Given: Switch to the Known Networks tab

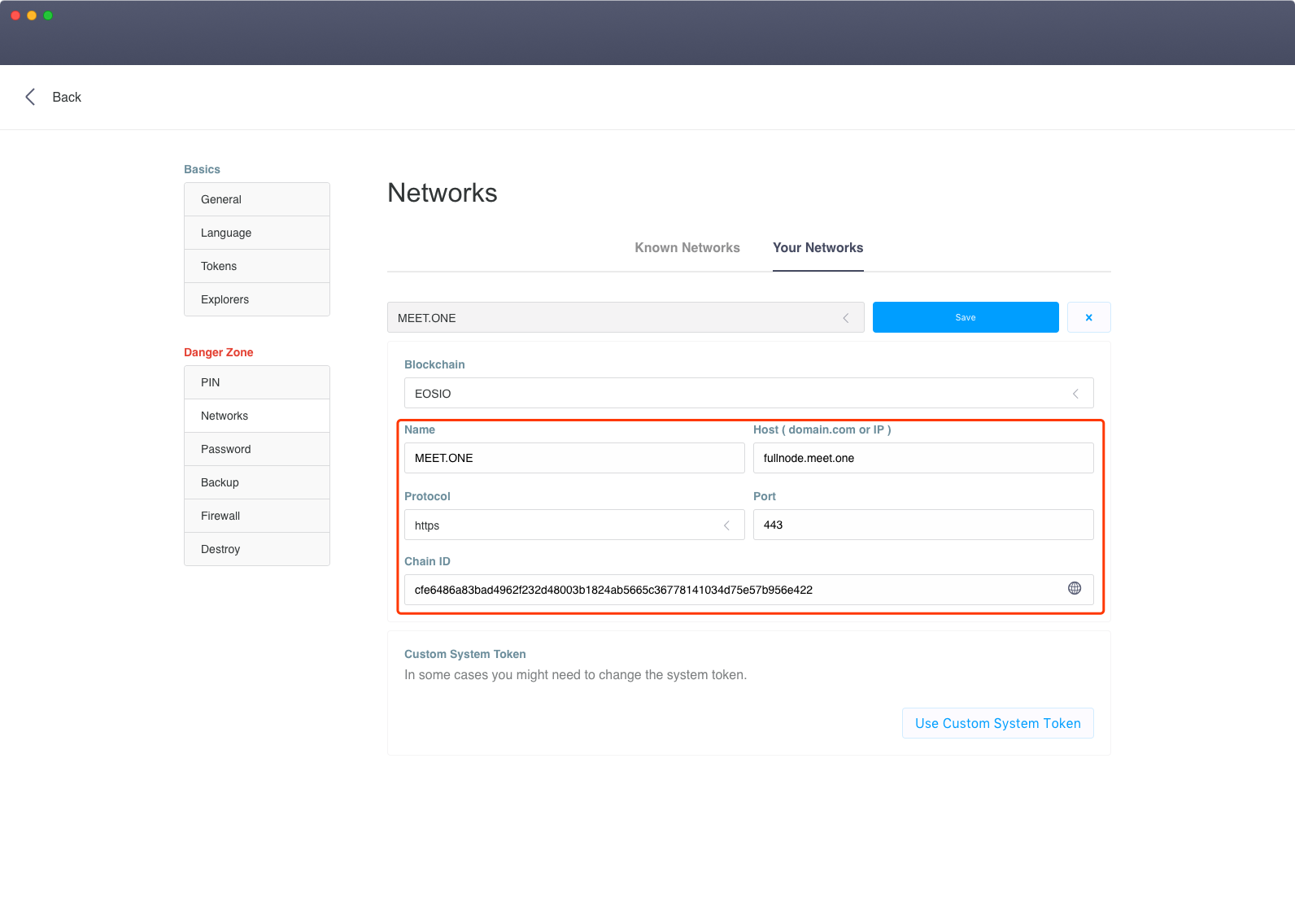Looking at the screenshot, I should (x=687, y=247).
